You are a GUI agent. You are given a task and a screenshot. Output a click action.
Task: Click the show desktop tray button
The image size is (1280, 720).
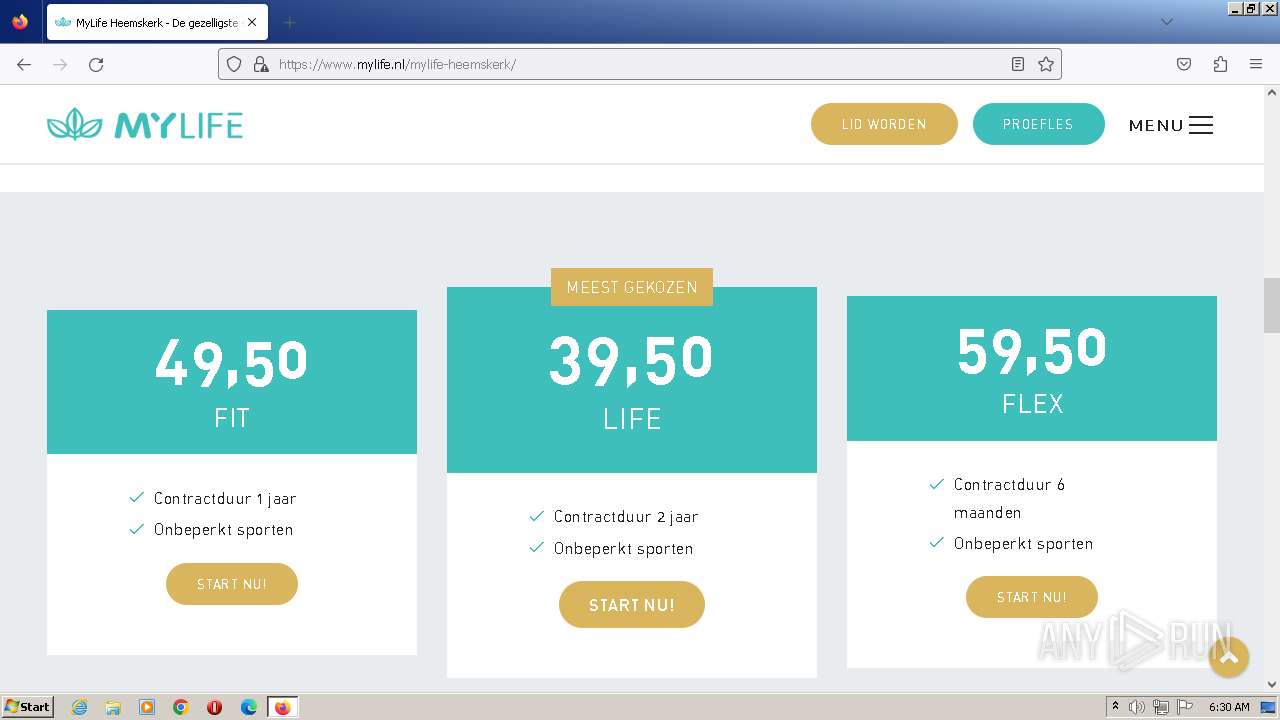(x=1268, y=707)
